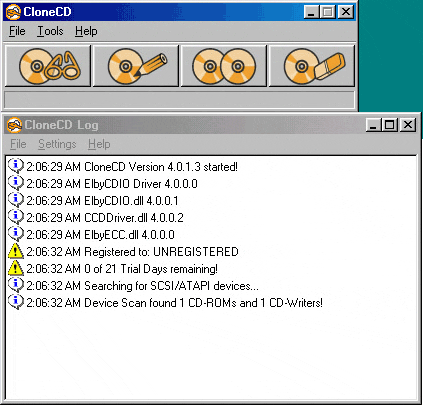The width and height of the screenshot is (423, 405).
Task: Click info icon beside ElbyECC.dll 4.0.0.0
Action: click(16, 234)
